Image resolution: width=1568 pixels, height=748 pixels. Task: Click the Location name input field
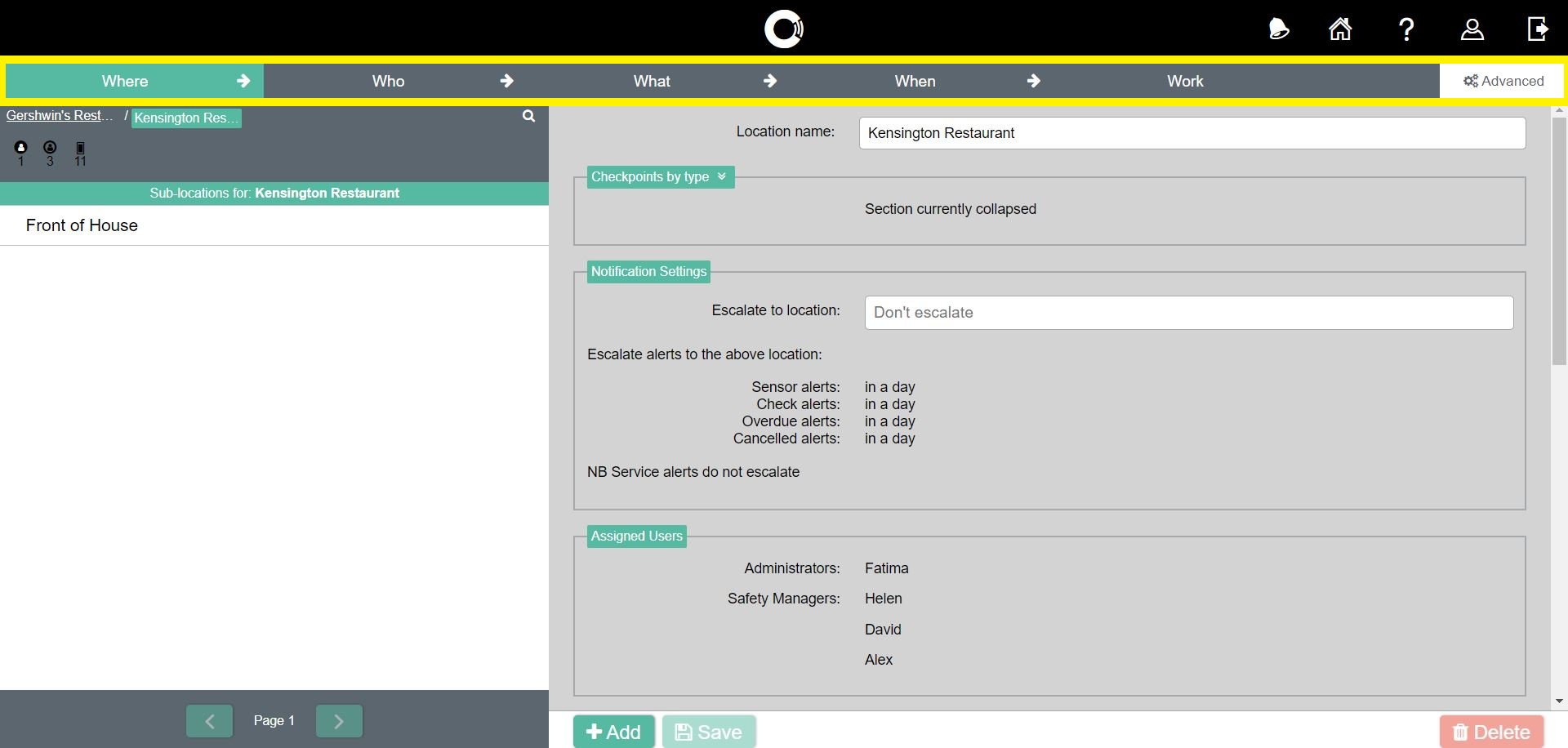pos(1192,132)
